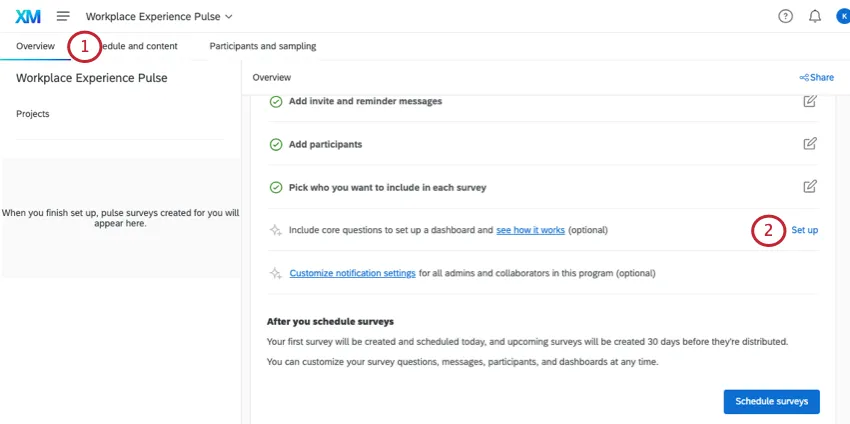The image size is (850, 424).
Task: Open the notifications bell
Action: pos(814,16)
